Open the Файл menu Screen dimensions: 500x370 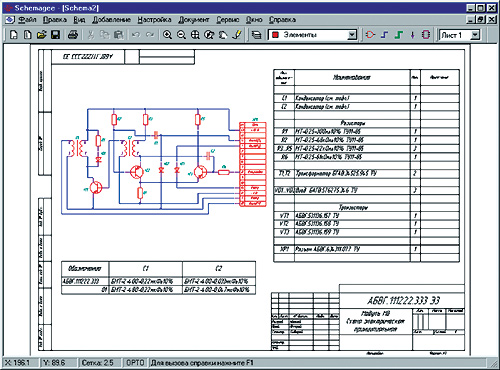(27, 20)
